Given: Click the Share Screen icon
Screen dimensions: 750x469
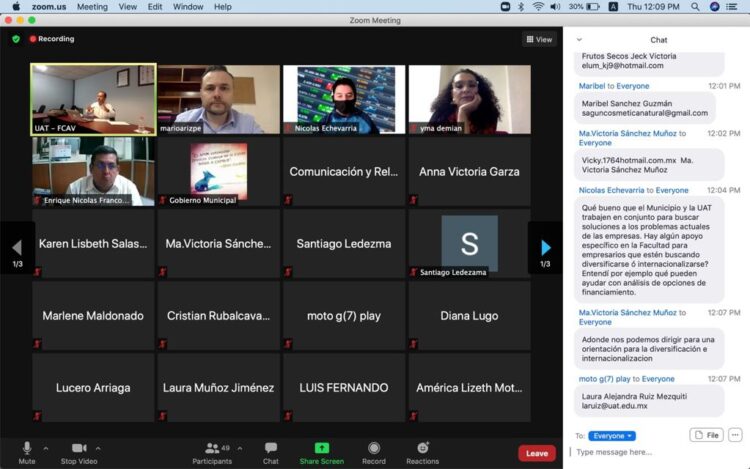Looking at the screenshot, I should pos(322,448).
